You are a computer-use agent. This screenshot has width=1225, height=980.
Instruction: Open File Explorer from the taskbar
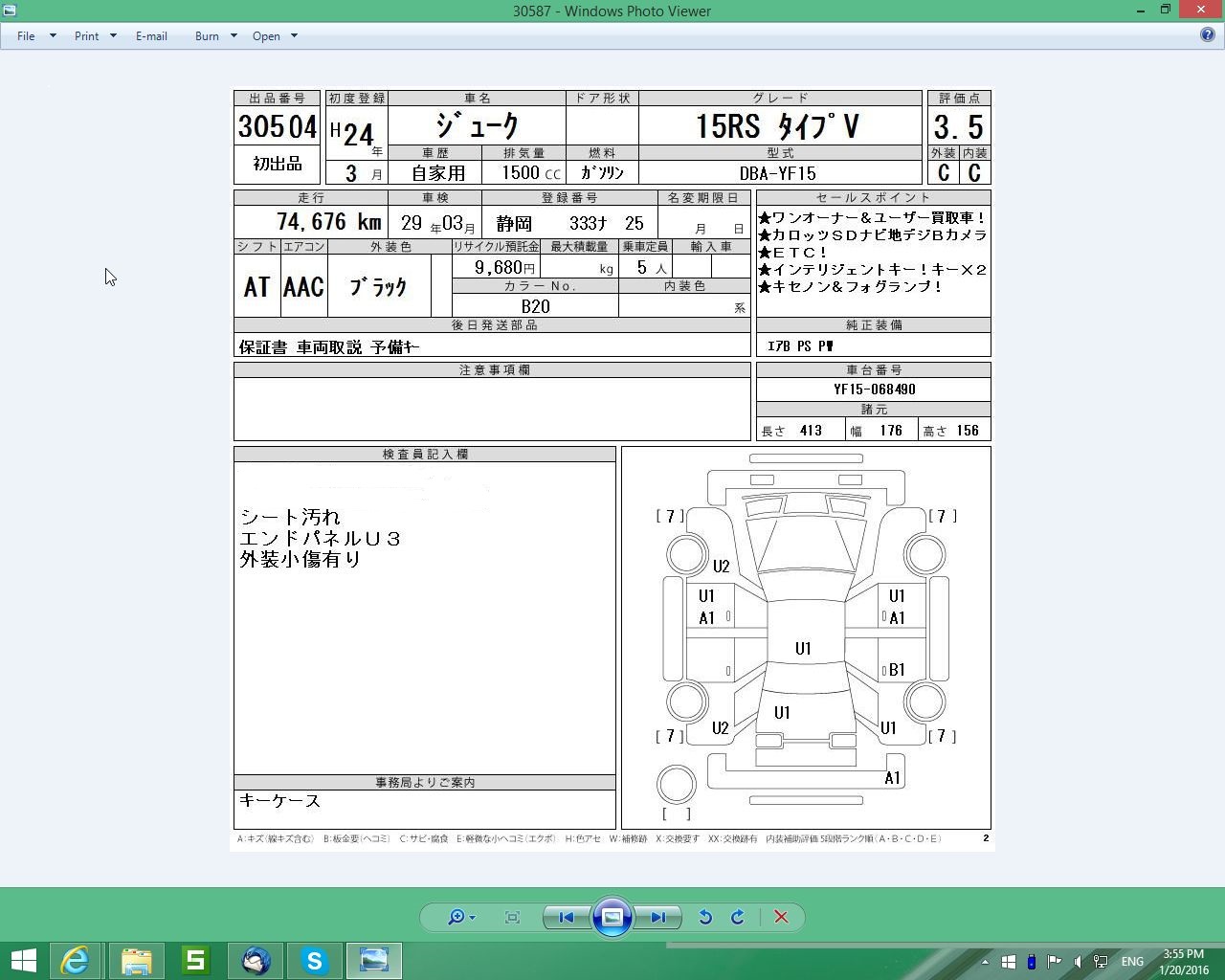(136, 960)
